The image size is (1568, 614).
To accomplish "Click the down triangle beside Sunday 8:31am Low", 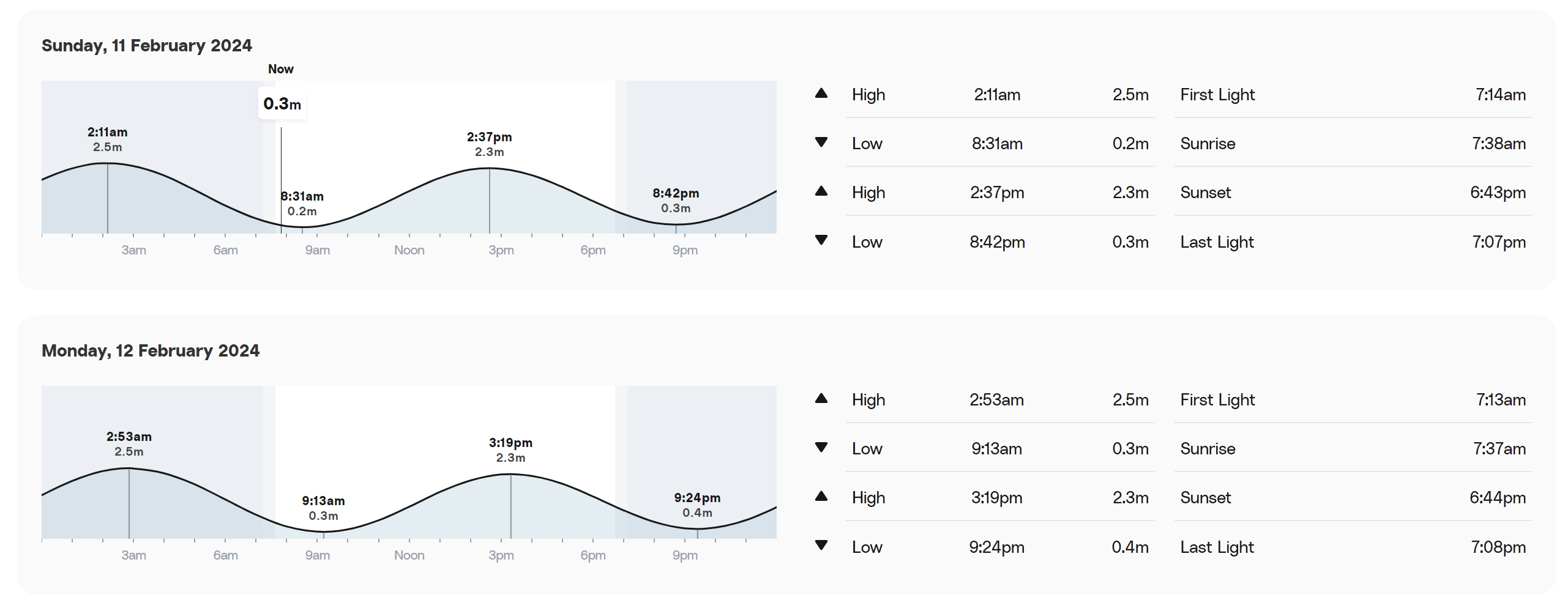I will point(821,142).
